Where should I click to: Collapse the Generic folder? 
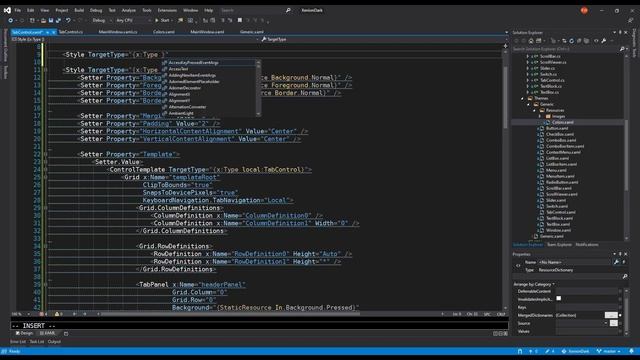tap(529, 104)
